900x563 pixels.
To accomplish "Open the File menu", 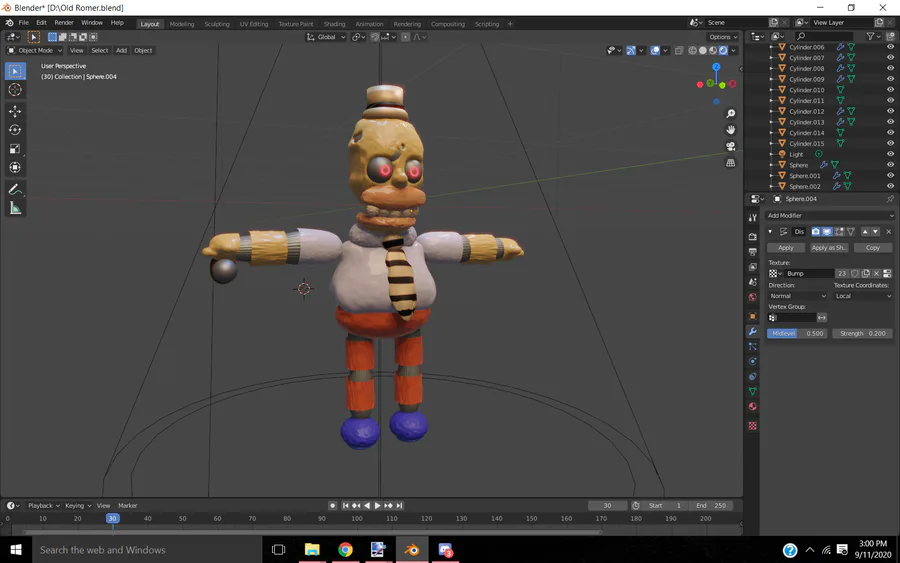I will (24, 23).
